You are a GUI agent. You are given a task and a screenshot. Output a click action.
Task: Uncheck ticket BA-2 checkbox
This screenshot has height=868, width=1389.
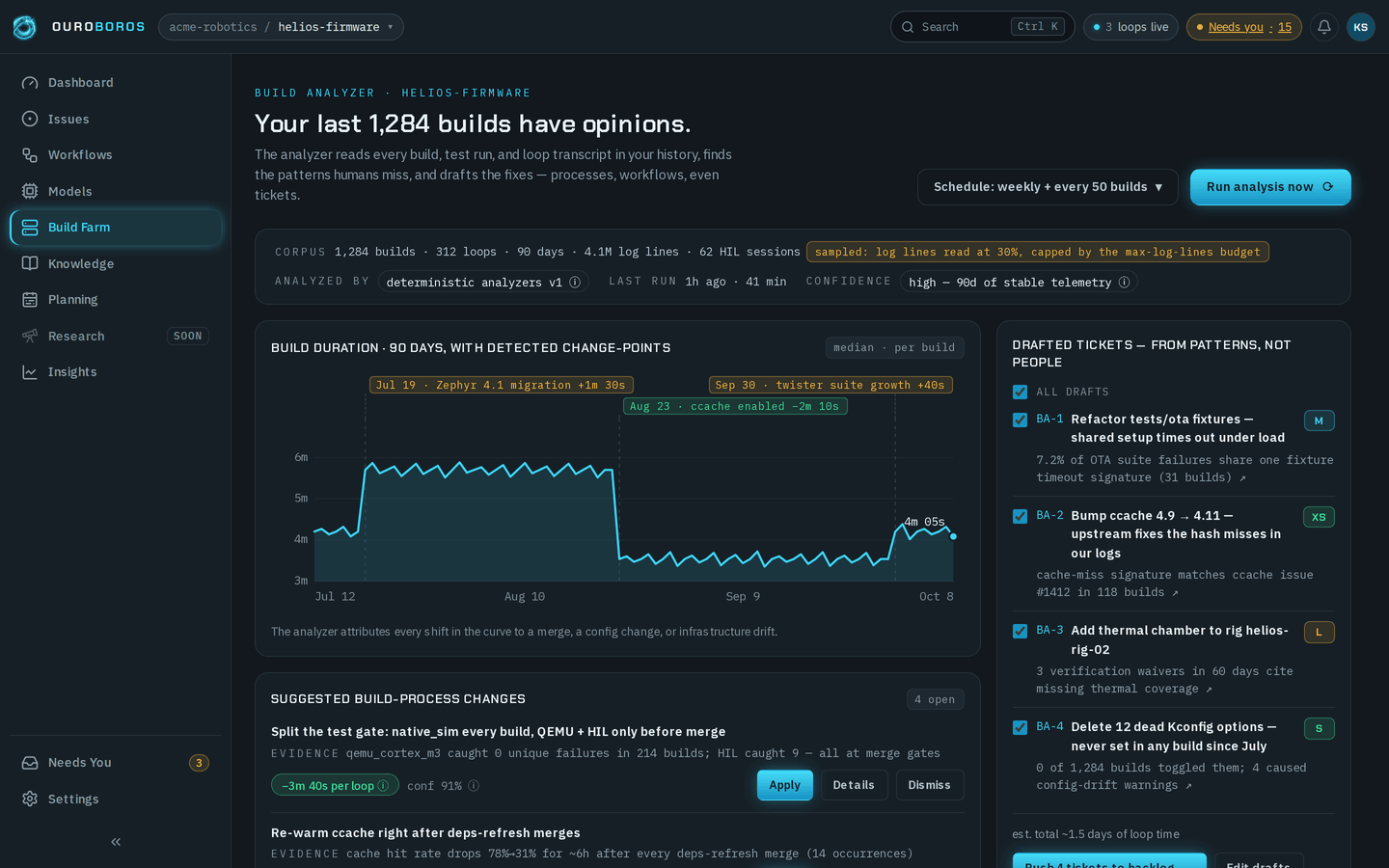[x=1020, y=516]
